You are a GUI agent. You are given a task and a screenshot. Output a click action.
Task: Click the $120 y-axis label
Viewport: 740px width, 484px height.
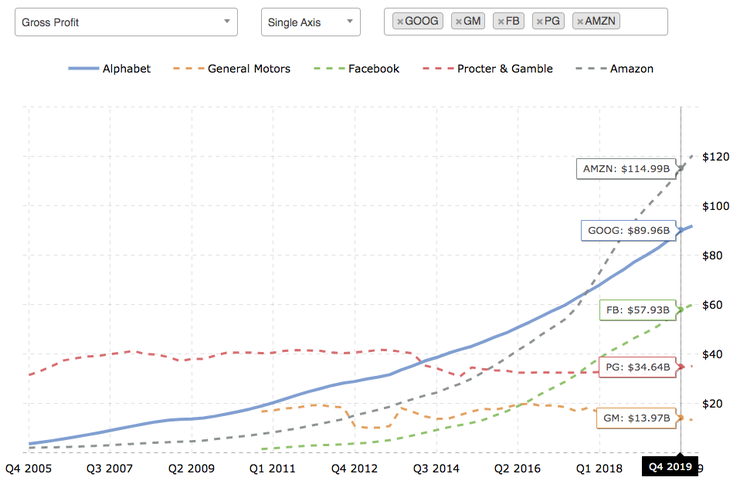click(x=715, y=157)
